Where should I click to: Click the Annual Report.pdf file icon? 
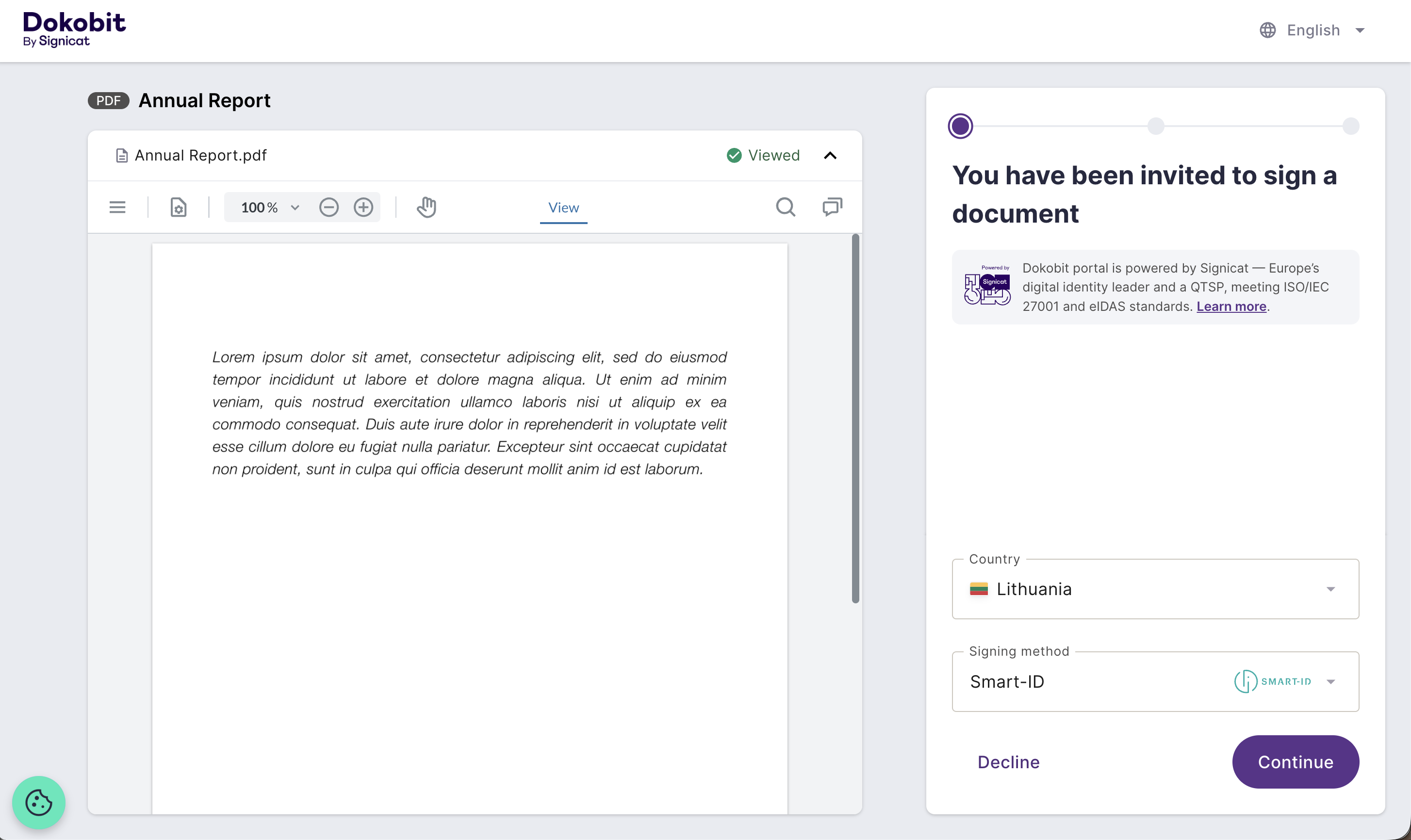coord(121,156)
